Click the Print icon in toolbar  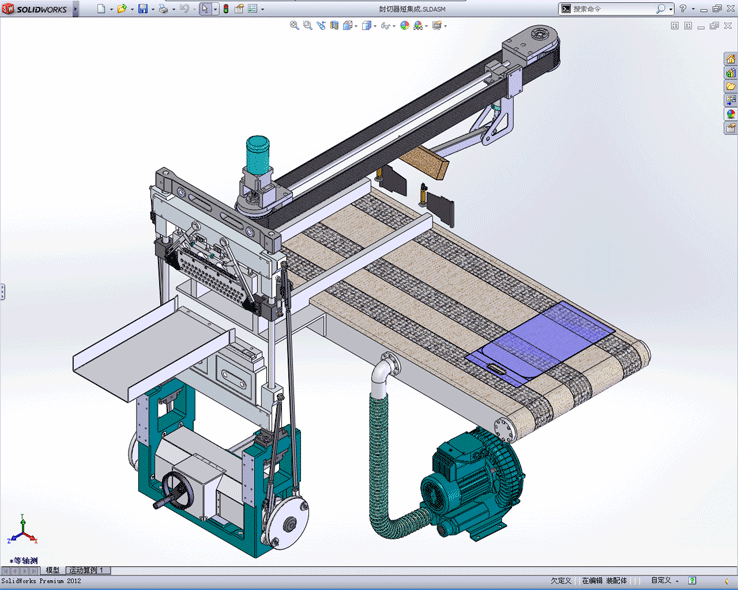point(163,9)
